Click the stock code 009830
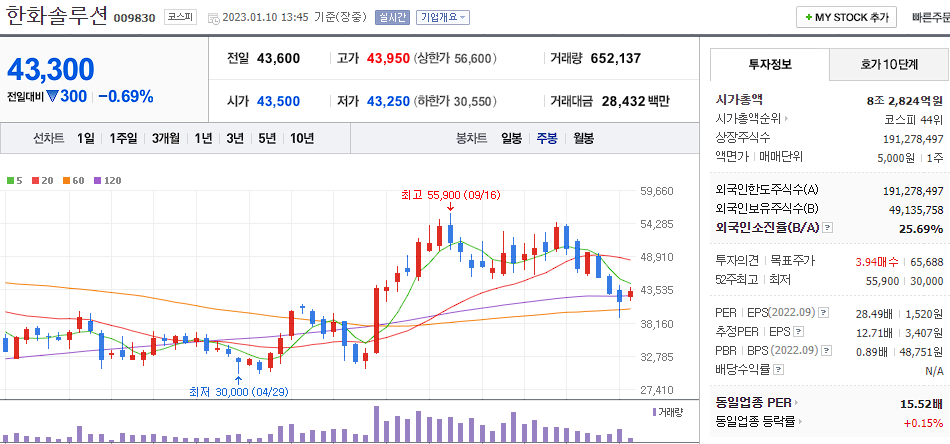Image resolution: width=950 pixels, height=444 pixels. pyautogui.click(x=135, y=18)
